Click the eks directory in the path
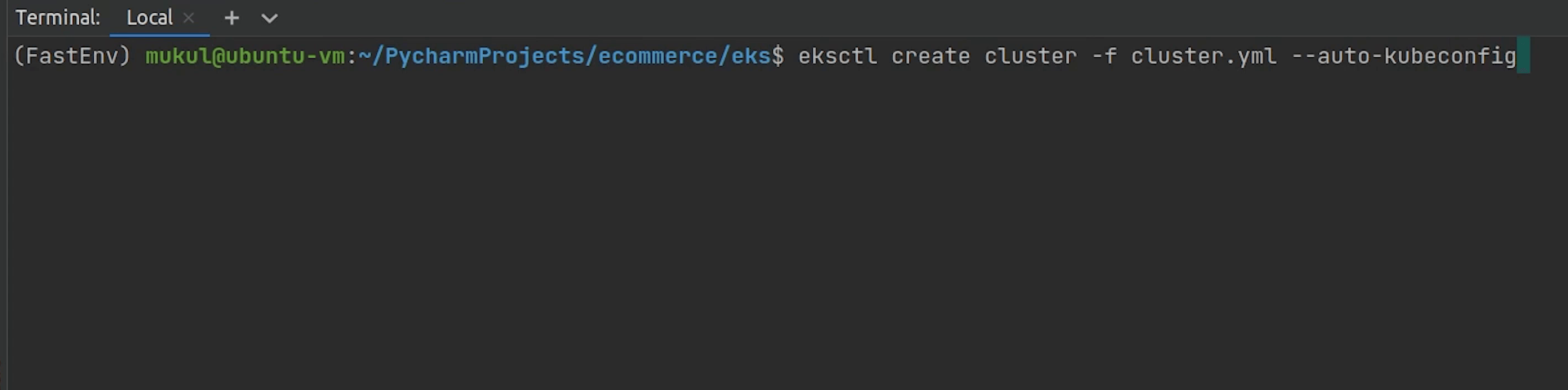 [x=751, y=56]
